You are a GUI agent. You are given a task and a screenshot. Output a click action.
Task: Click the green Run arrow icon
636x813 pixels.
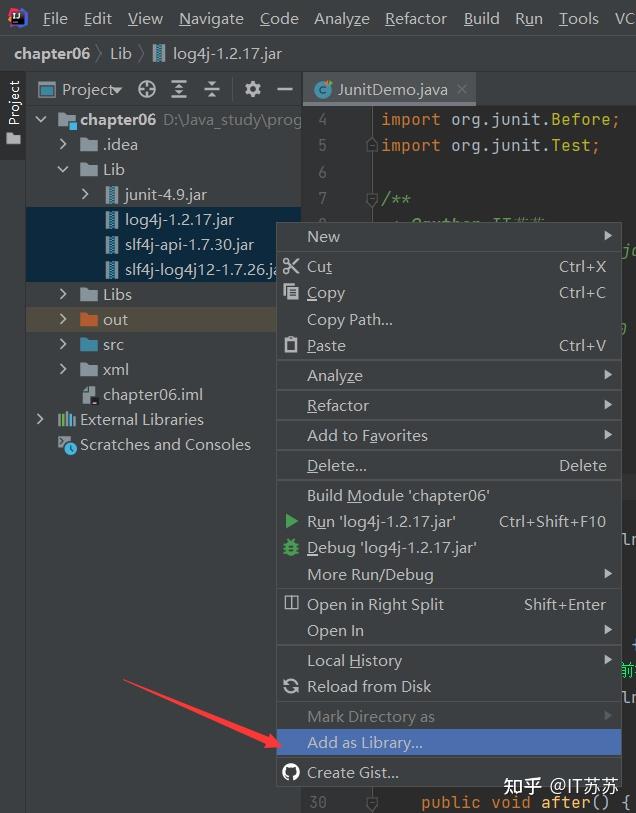291,521
